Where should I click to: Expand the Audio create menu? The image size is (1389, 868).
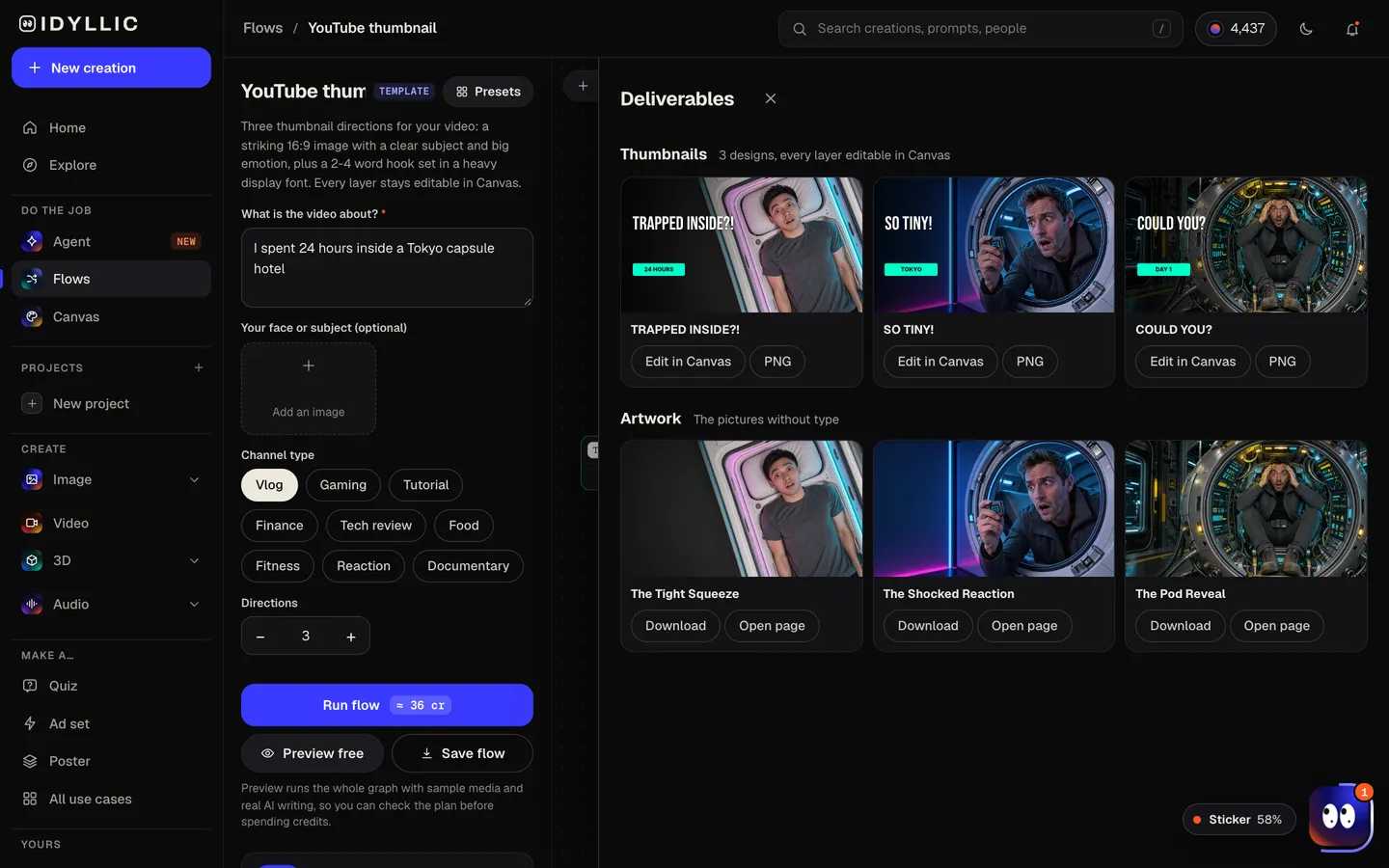tap(194, 604)
